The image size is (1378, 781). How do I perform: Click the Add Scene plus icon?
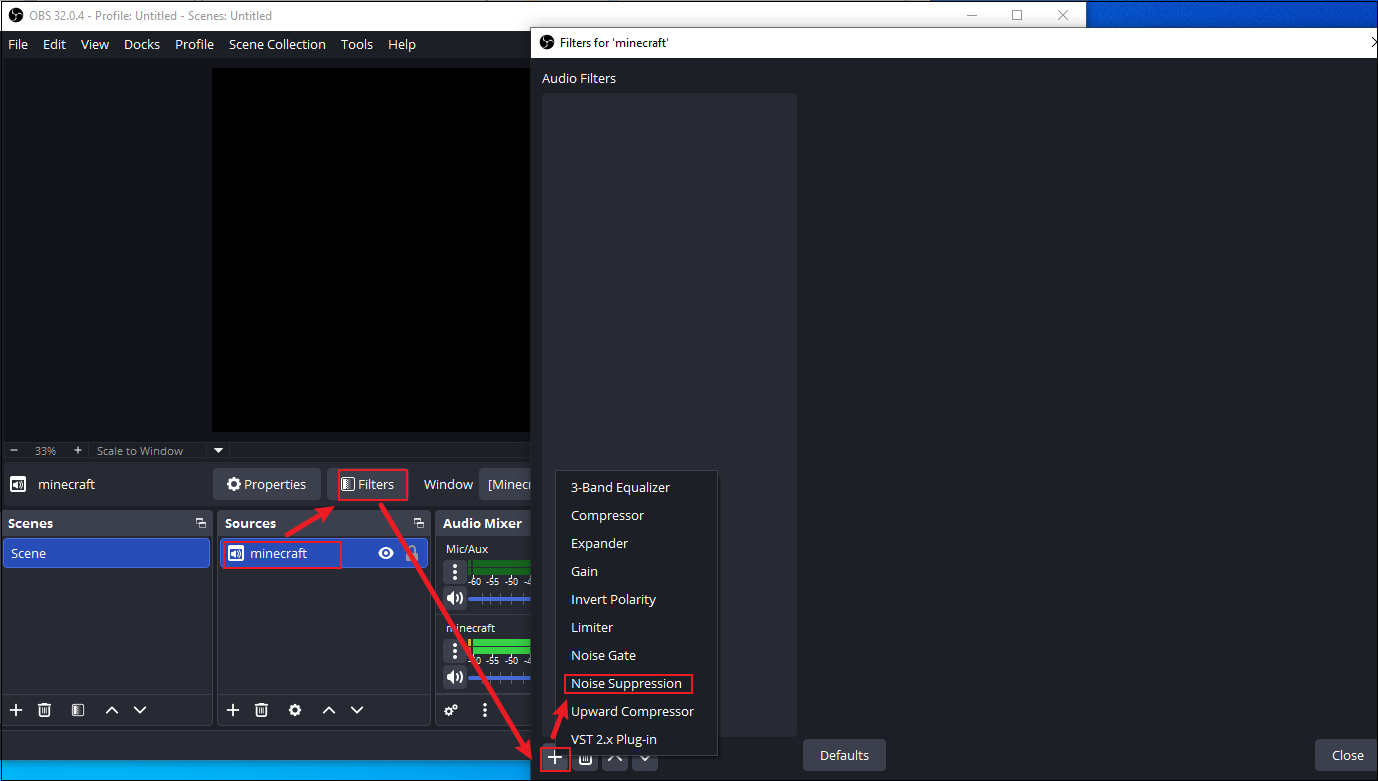16,710
